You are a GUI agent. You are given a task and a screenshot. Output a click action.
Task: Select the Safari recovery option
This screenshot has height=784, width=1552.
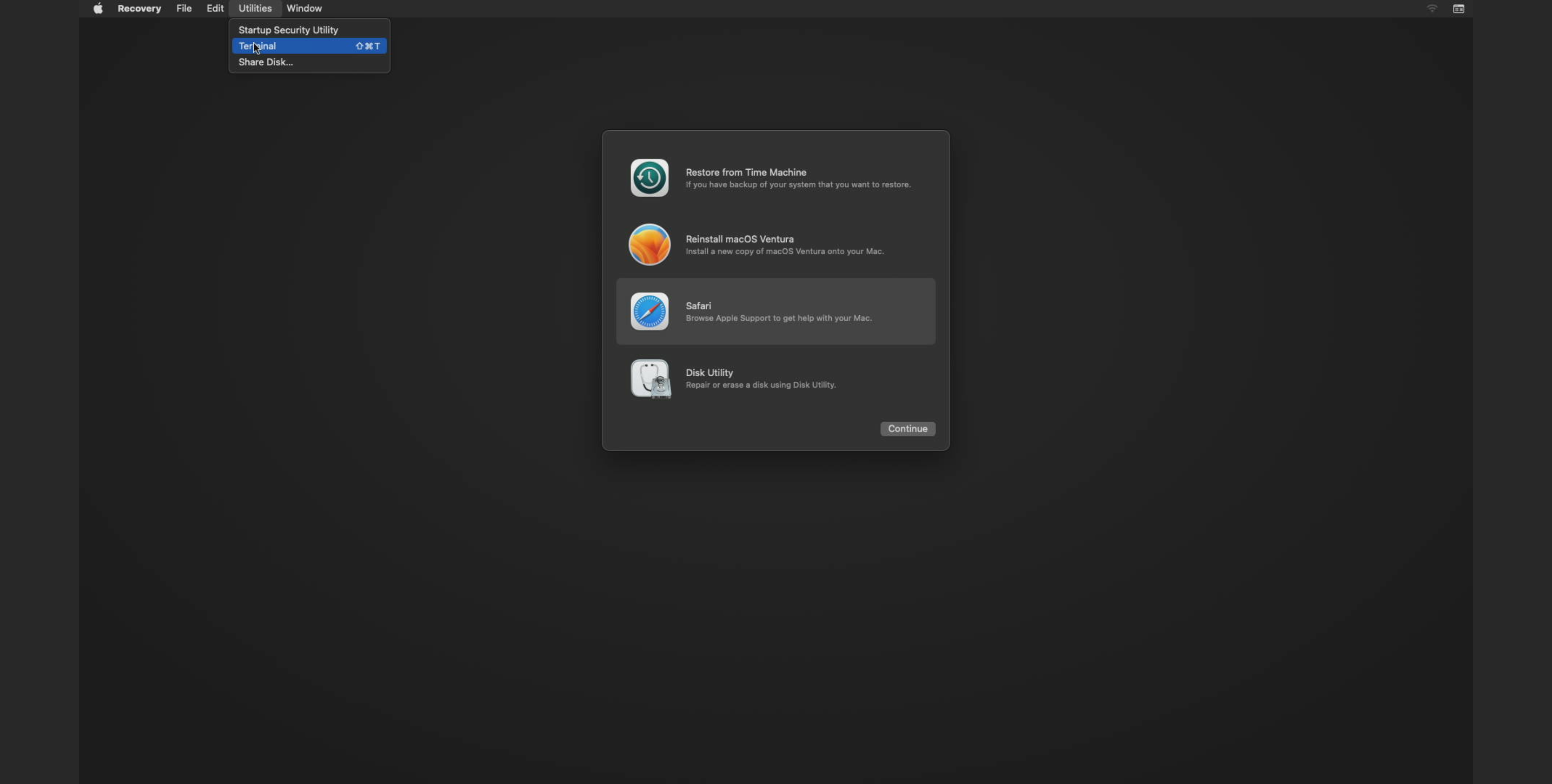tap(776, 312)
